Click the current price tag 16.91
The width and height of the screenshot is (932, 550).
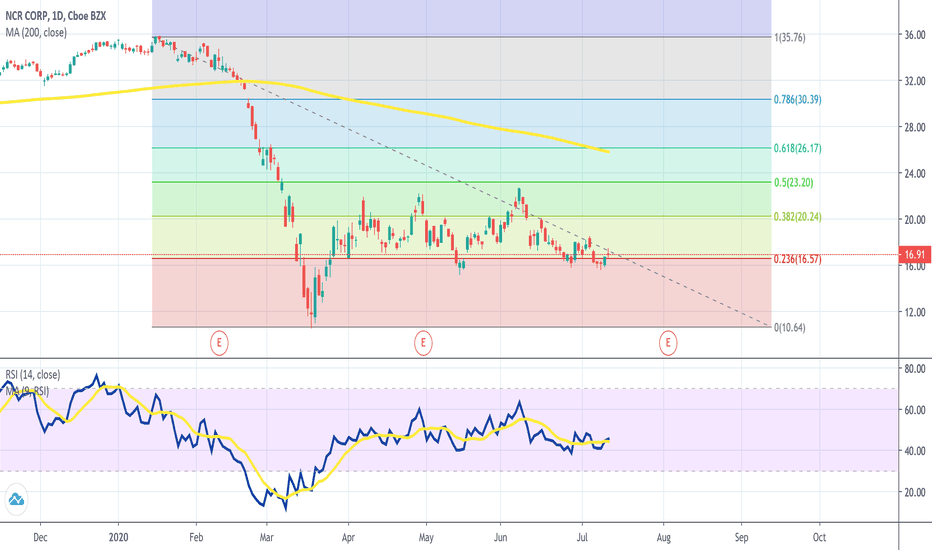[x=915, y=254]
